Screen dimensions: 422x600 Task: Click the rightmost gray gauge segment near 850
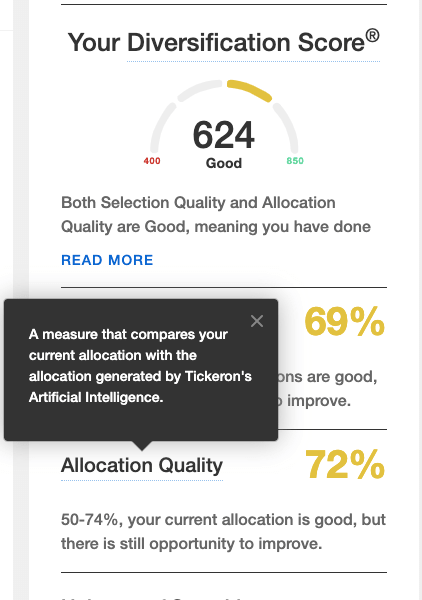pos(286,127)
